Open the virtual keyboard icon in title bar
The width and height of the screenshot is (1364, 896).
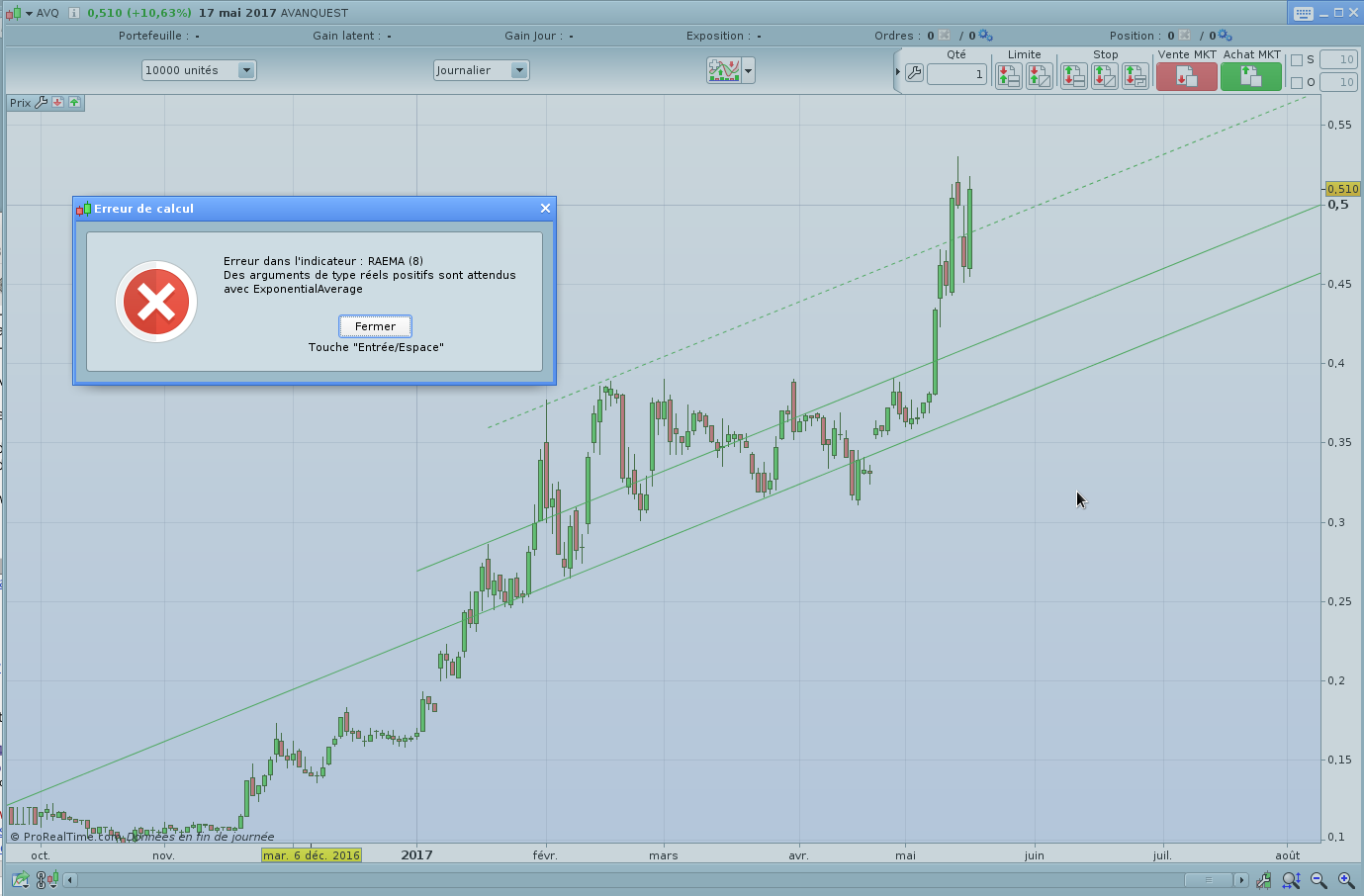coord(1303,13)
